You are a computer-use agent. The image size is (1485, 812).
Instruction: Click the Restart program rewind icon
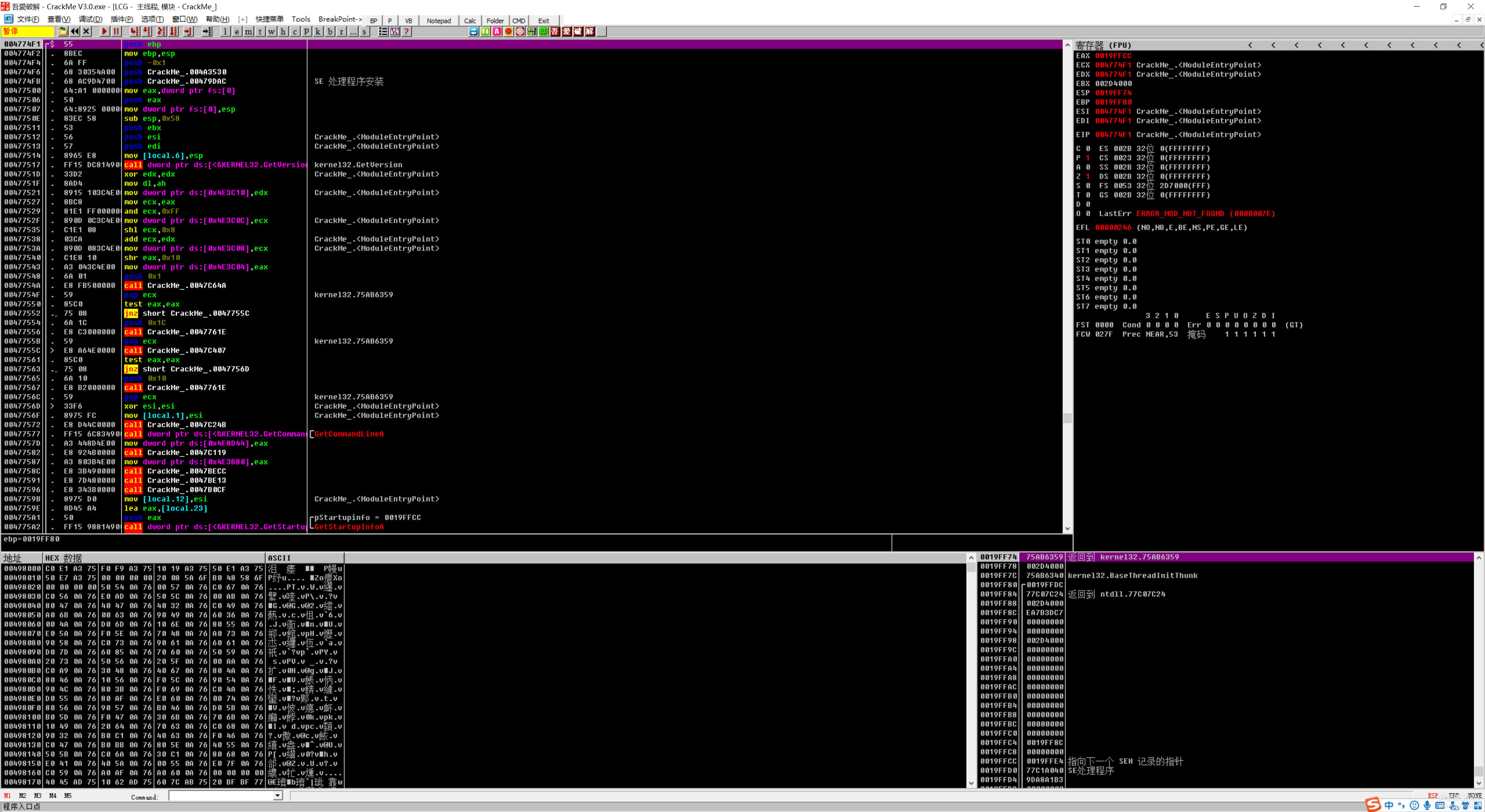(x=74, y=32)
